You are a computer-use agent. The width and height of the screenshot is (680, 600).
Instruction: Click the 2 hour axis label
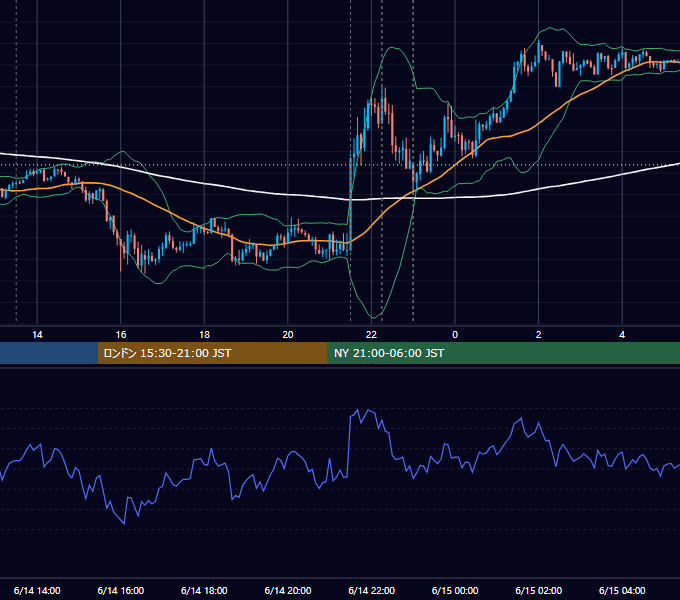[x=539, y=335]
